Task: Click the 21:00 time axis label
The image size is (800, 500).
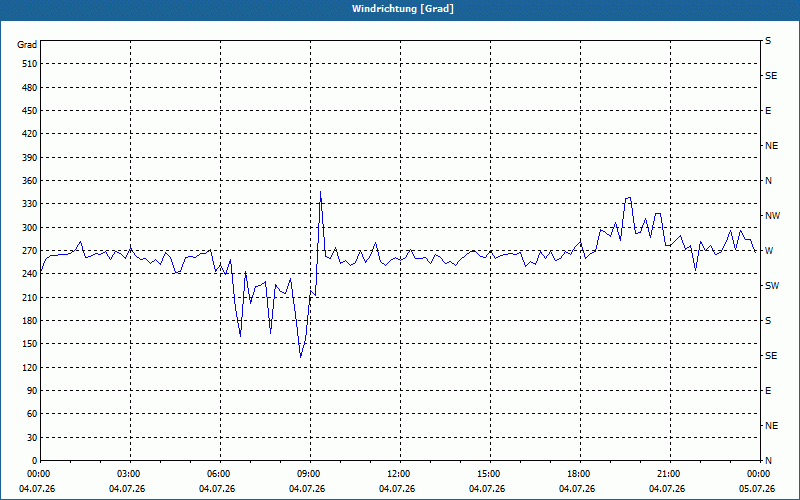Action: [x=668, y=474]
